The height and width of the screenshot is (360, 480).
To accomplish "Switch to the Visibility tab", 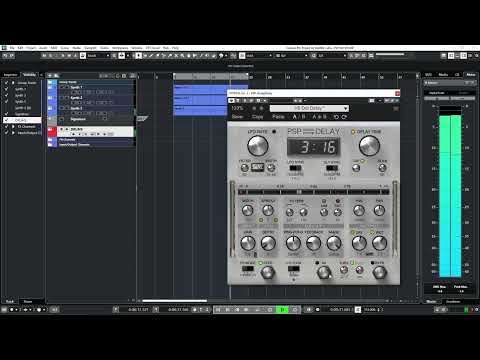I will [x=29, y=75].
